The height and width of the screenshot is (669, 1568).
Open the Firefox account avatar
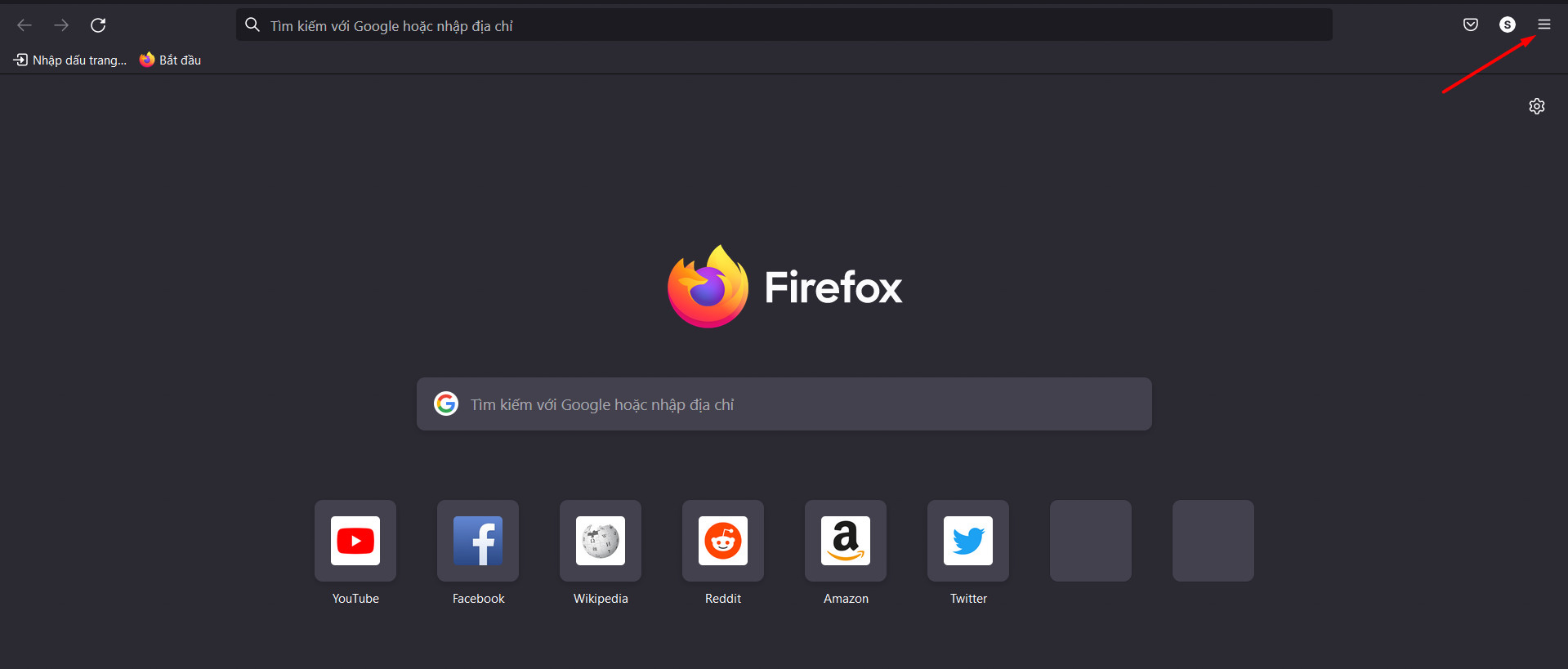pos(1508,25)
